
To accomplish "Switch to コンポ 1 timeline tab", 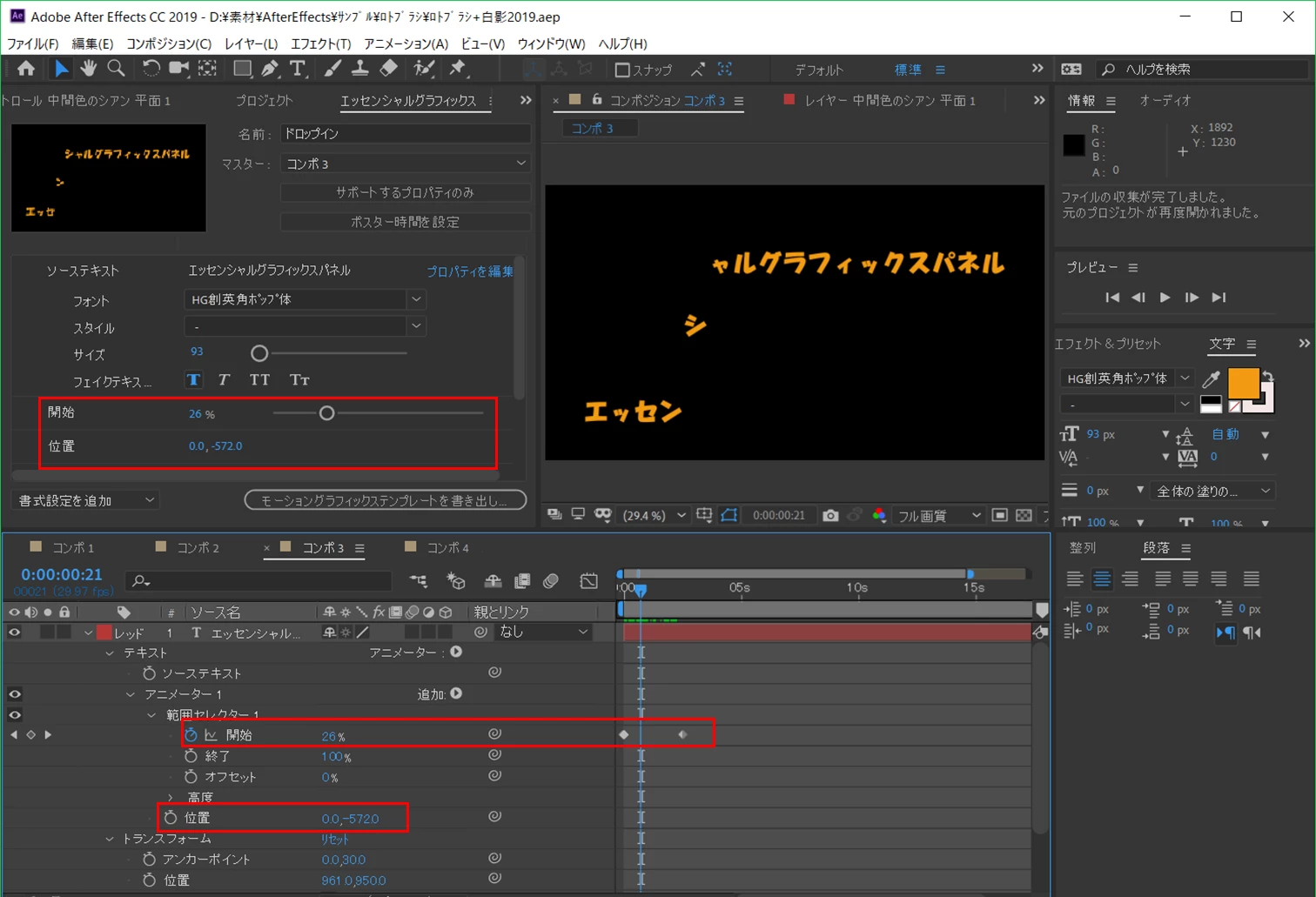I will (73, 547).
